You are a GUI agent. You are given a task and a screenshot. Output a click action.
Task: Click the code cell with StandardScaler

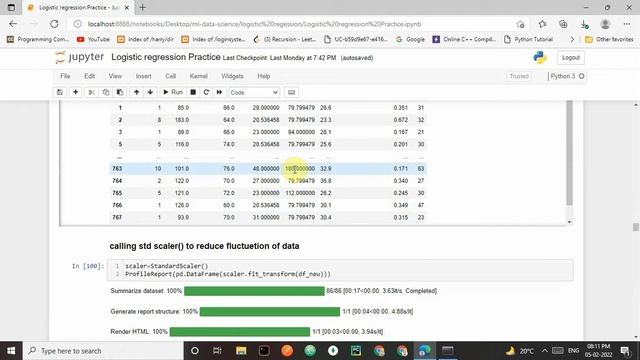pyautogui.click(x=340, y=270)
